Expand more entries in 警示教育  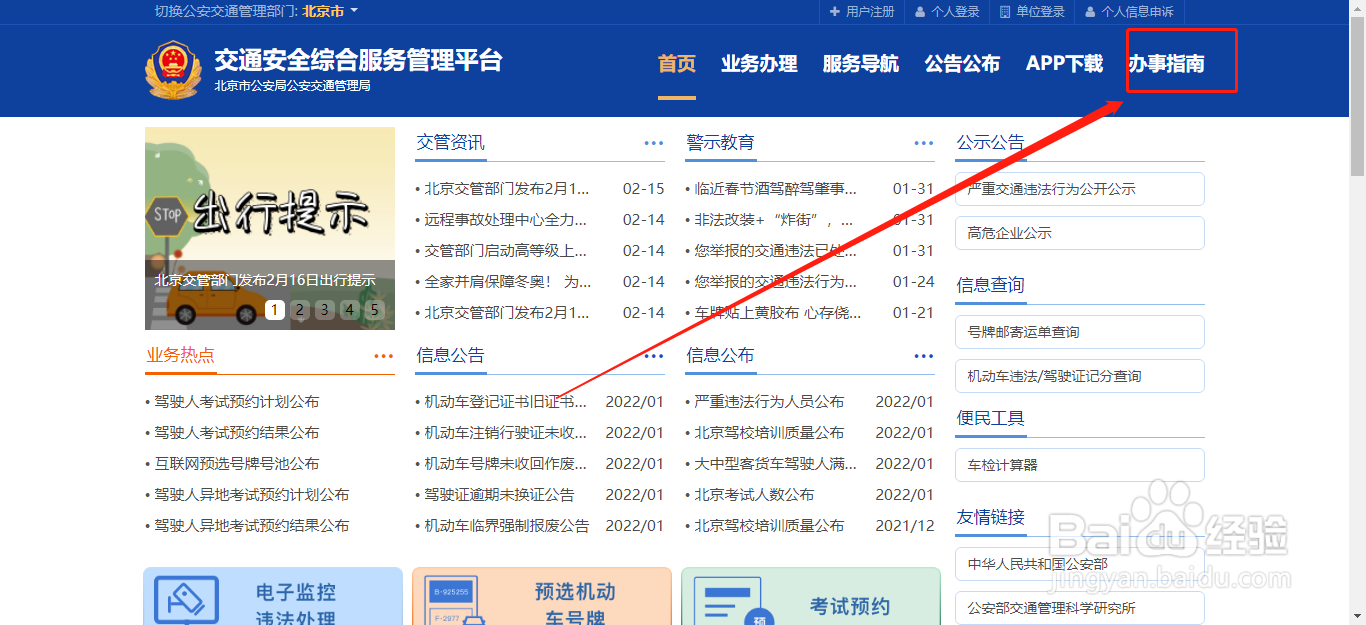pos(923,143)
